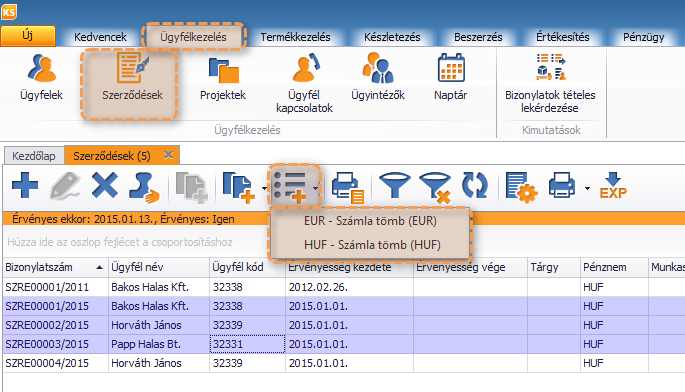Click Papp Halas Bt. customer name cell
The height and width of the screenshot is (392, 685).
pyautogui.click(x=159, y=344)
